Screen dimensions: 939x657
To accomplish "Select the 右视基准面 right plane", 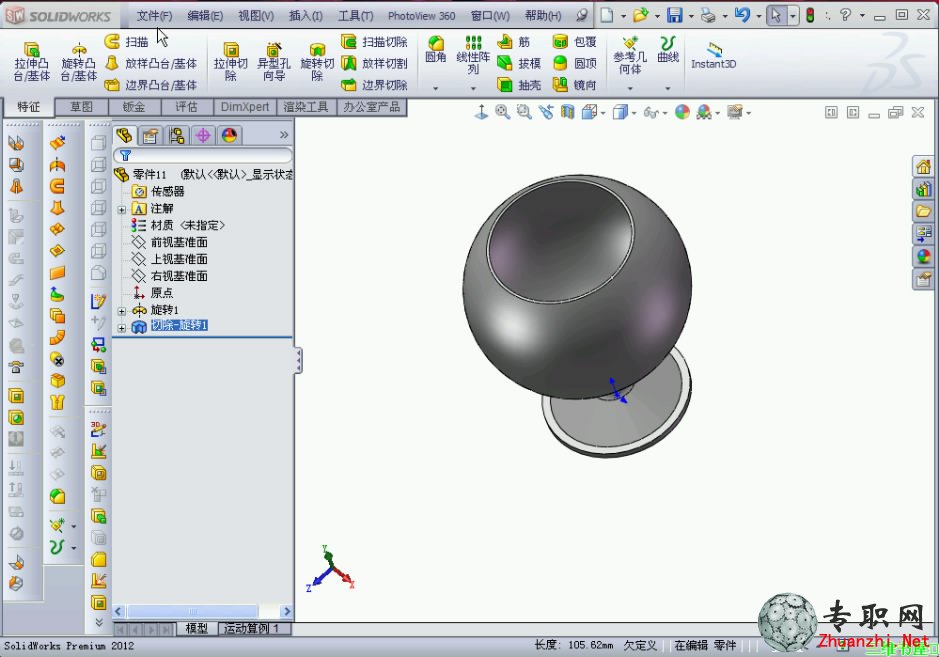I will click(179, 275).
